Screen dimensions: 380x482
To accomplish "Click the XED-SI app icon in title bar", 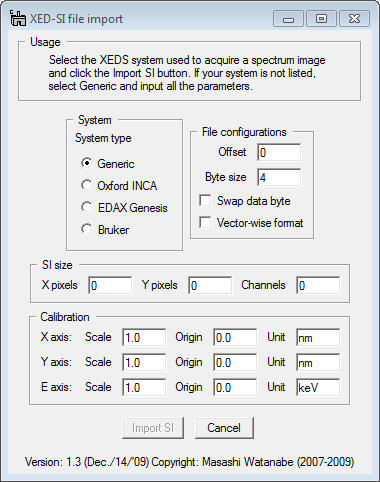I will (18, 18).
